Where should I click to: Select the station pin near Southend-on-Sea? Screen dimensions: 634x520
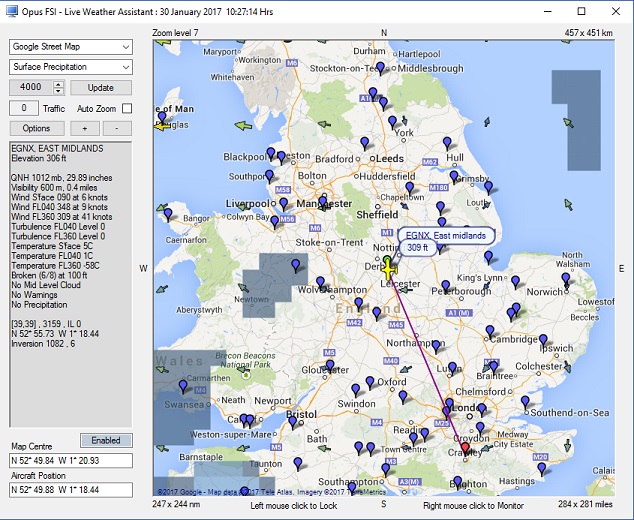pos(525,402)
